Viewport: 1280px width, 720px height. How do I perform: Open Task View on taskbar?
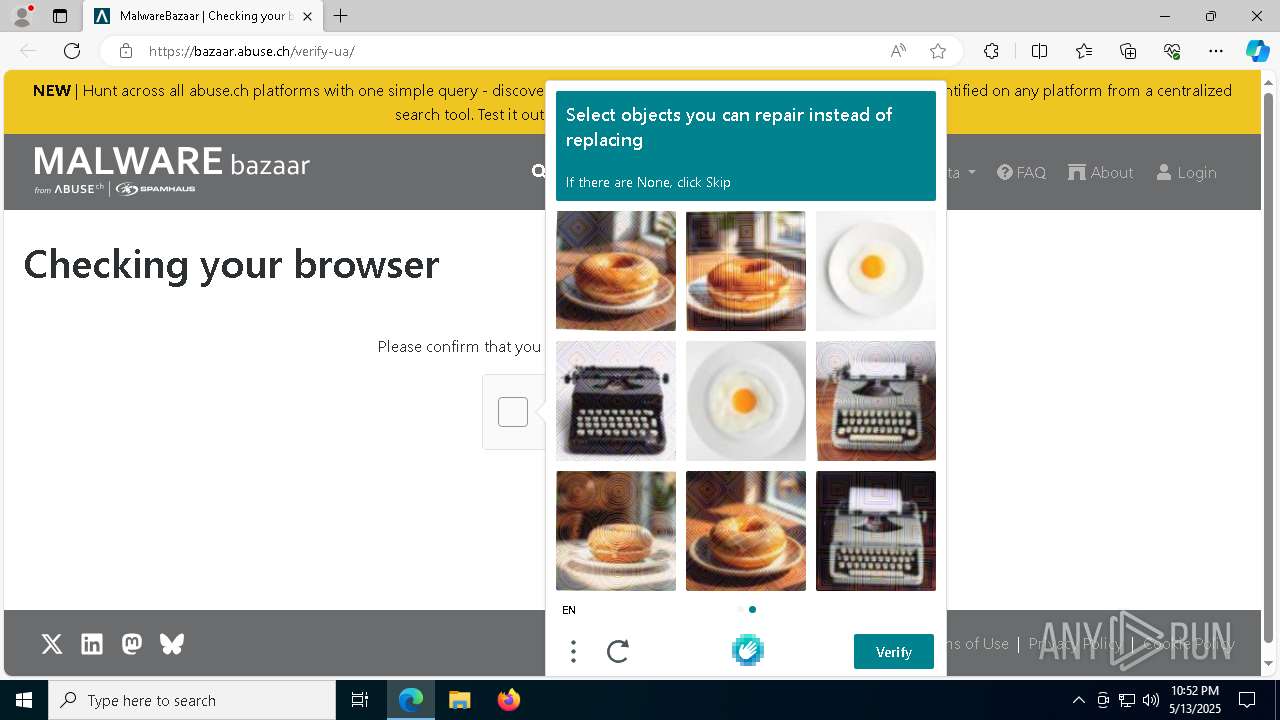360,700
